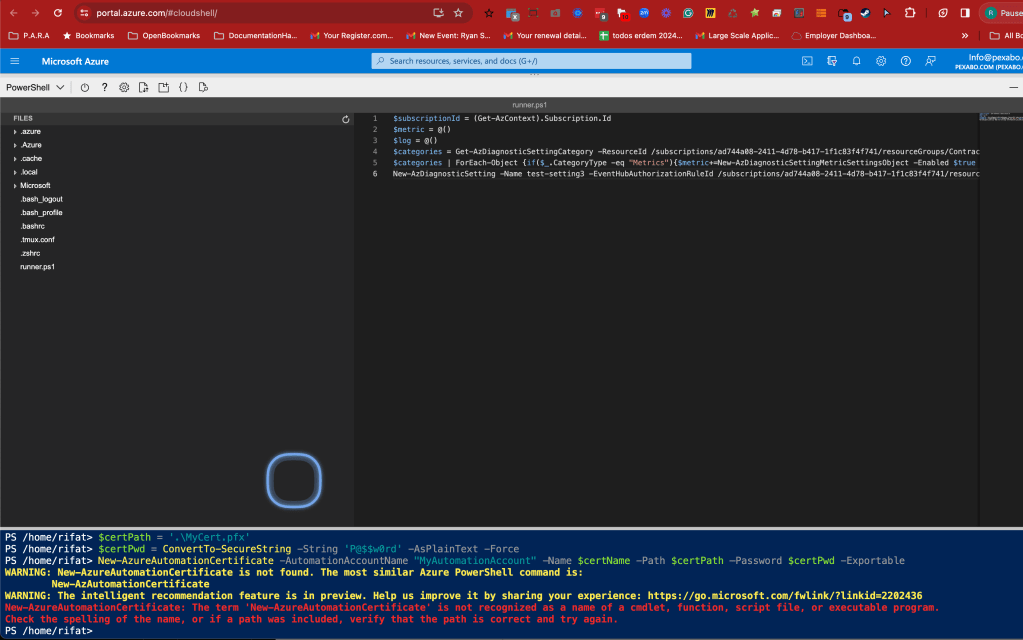
Task: Open Cloud Shell settings gear
Action: point(124,87)
